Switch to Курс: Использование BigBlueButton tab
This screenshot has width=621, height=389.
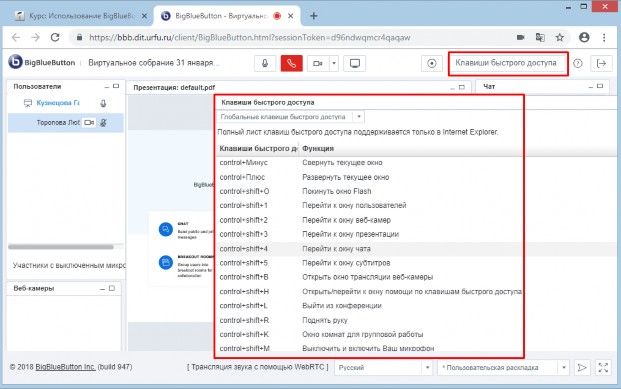[x=81, y=16]
